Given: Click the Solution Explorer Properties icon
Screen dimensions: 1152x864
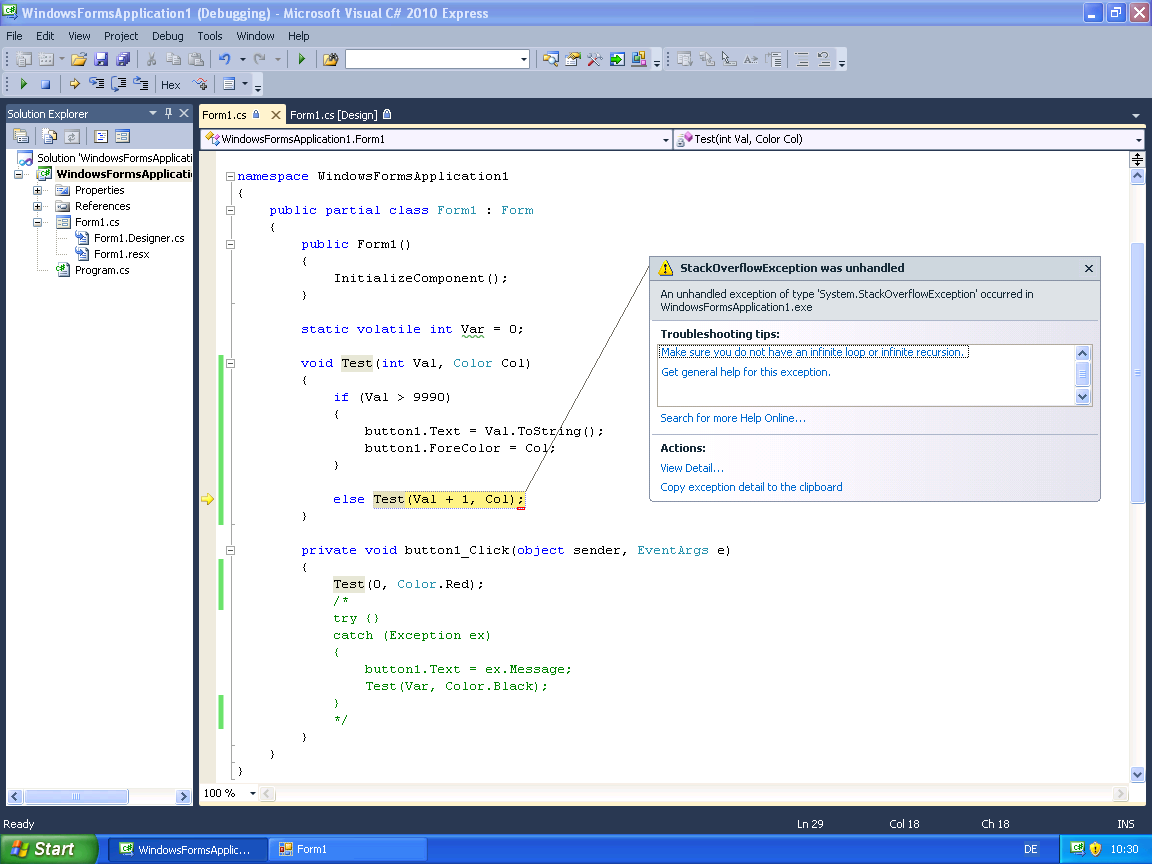Looking at the screenshot, I should [x=21, y=137].
